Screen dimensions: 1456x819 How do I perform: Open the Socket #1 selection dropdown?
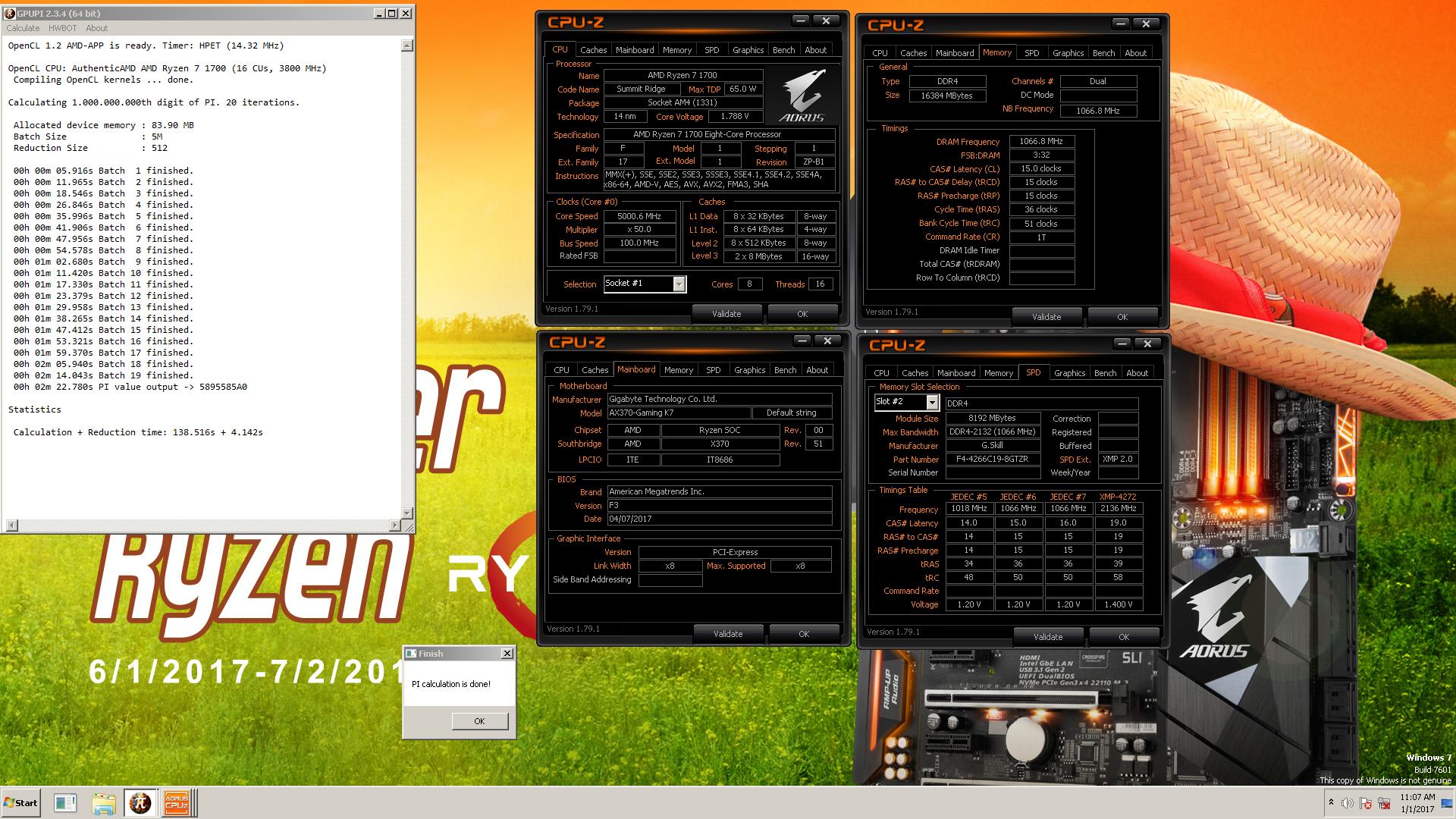[679, 284]
